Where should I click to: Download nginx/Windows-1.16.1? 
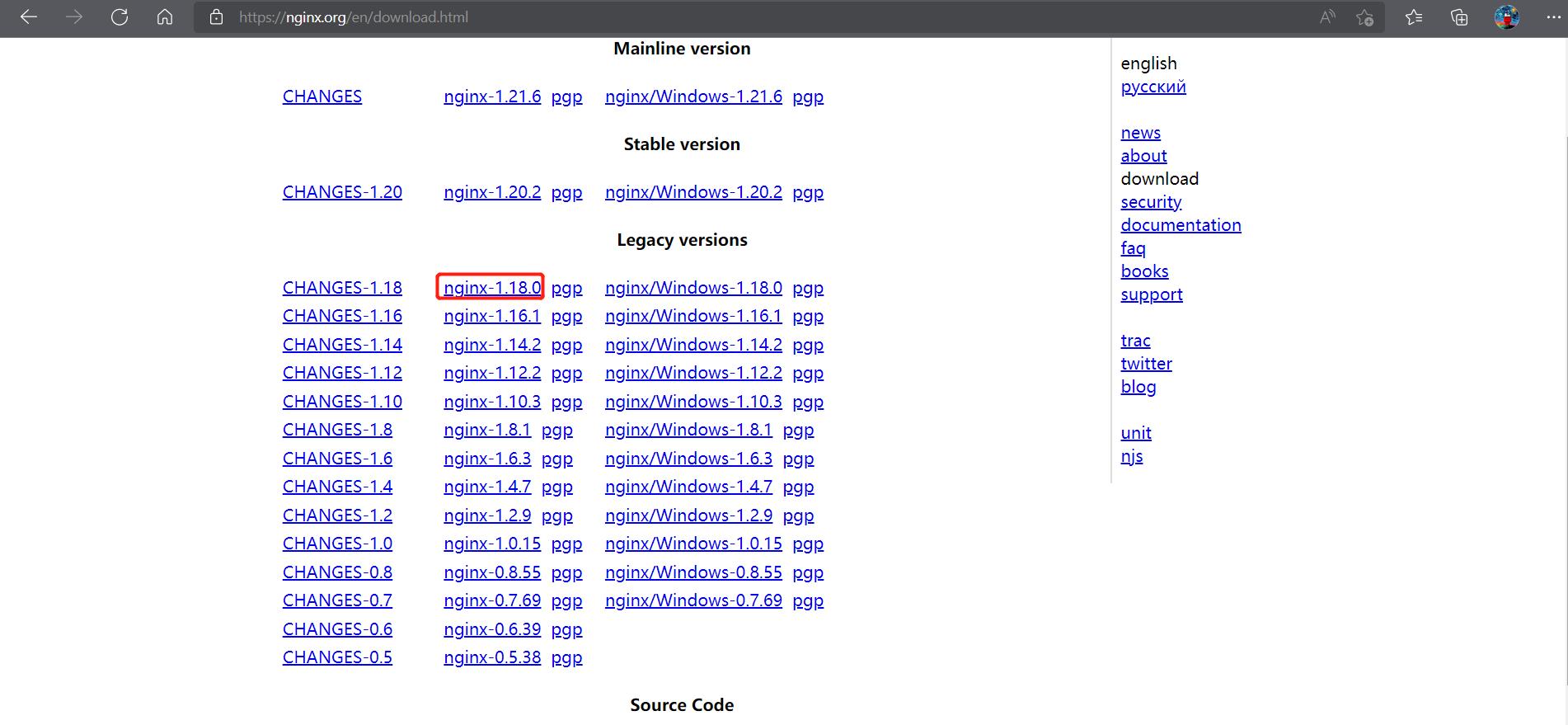(693, 316)
